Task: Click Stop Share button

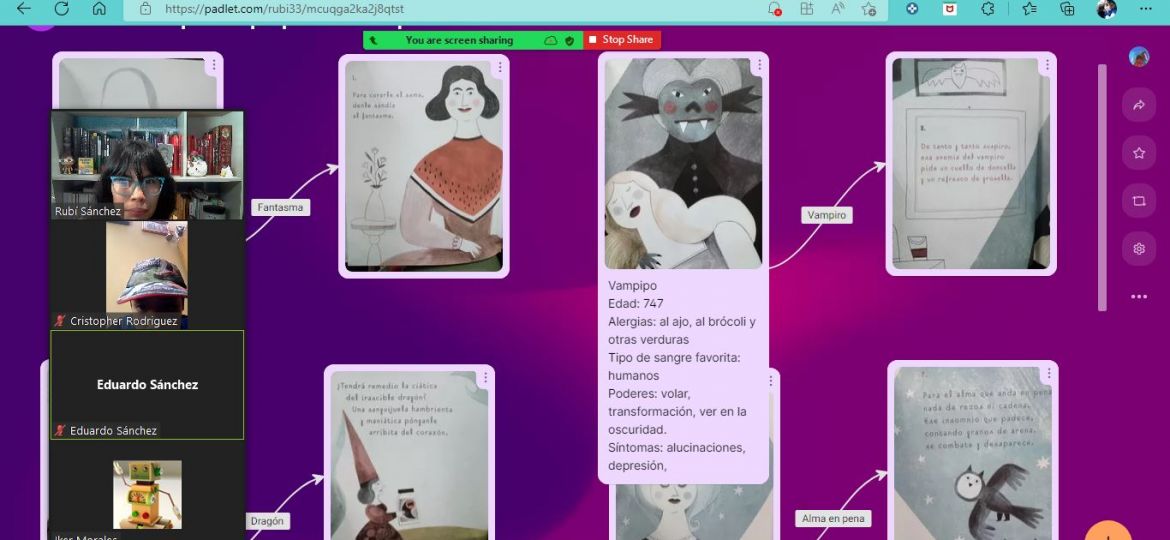Action: (622, 40)
